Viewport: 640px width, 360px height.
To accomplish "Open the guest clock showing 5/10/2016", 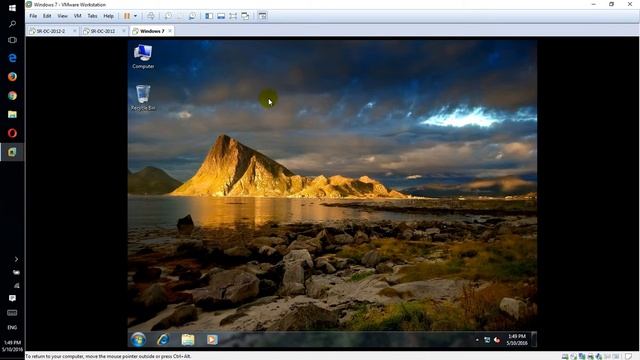I will coord(517,340).
